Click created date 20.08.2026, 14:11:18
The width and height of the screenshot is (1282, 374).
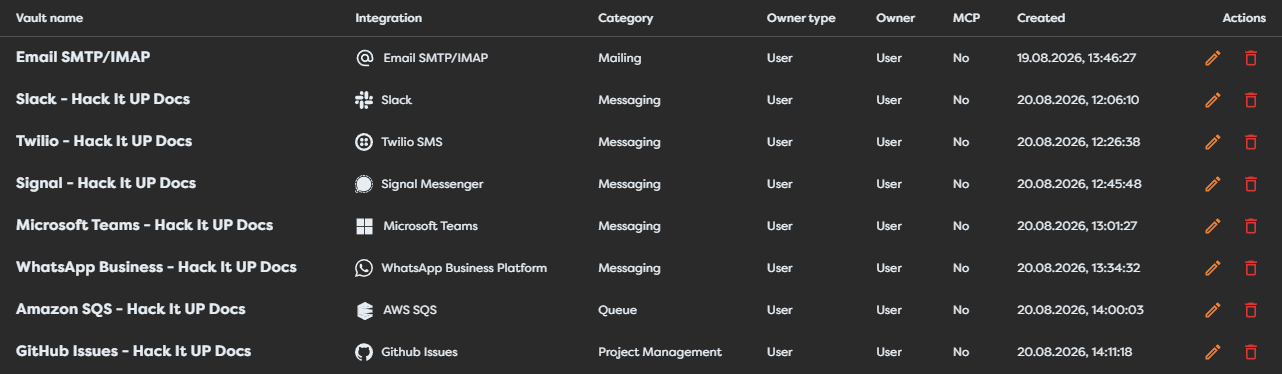point(1075,352)
